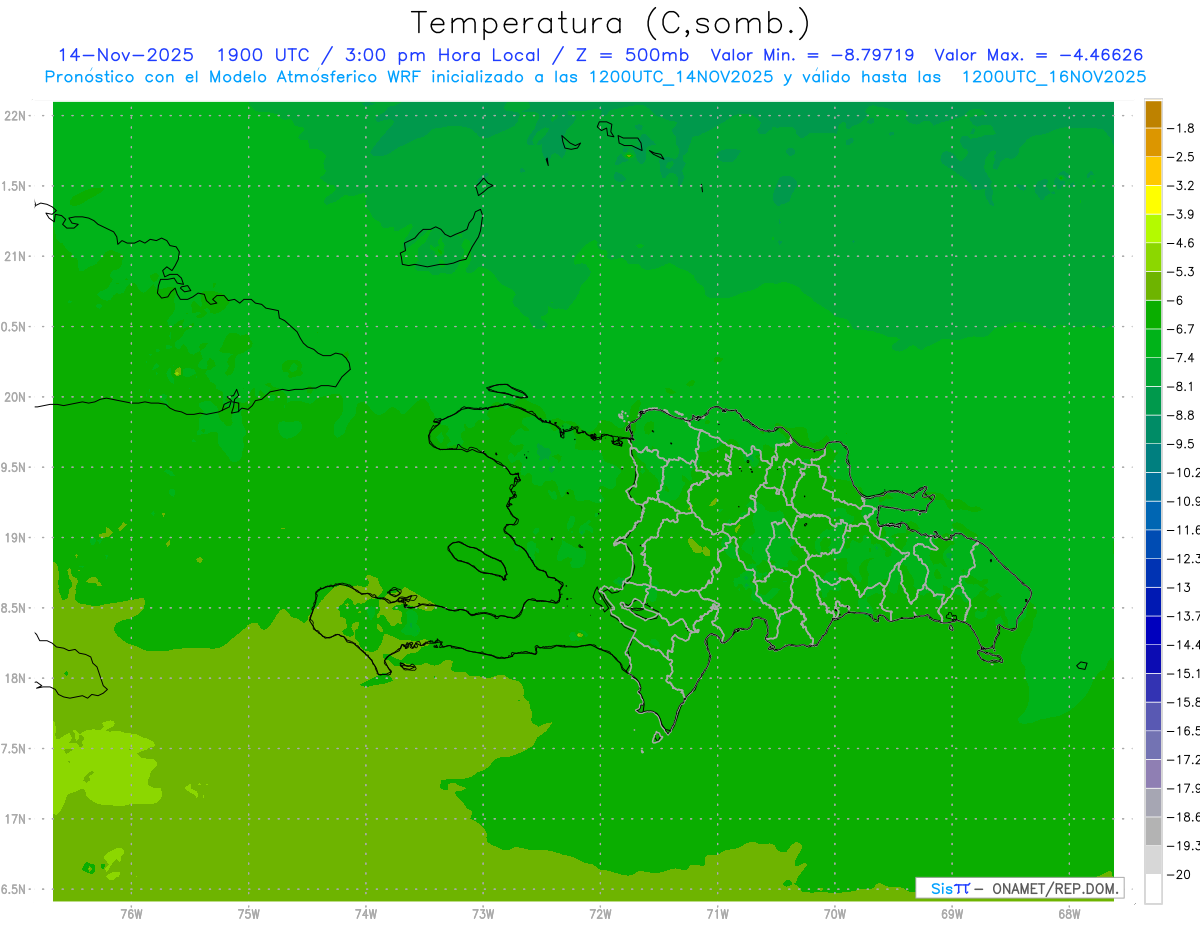
Task: Click 'Valor Max. = -4.46626' text
Action: (1038, 55)
